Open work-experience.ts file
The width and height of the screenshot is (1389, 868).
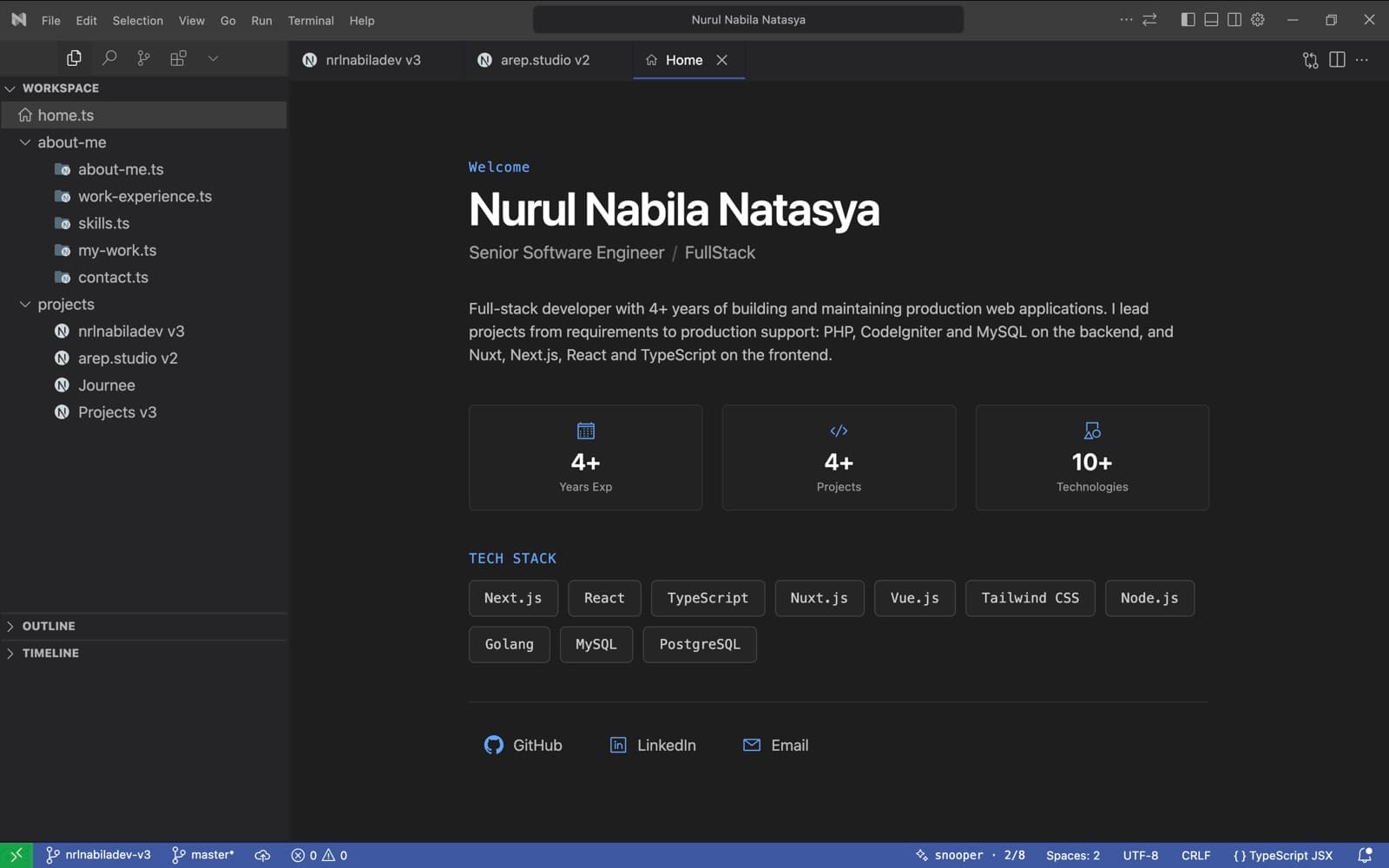click(x=143, y=196)
